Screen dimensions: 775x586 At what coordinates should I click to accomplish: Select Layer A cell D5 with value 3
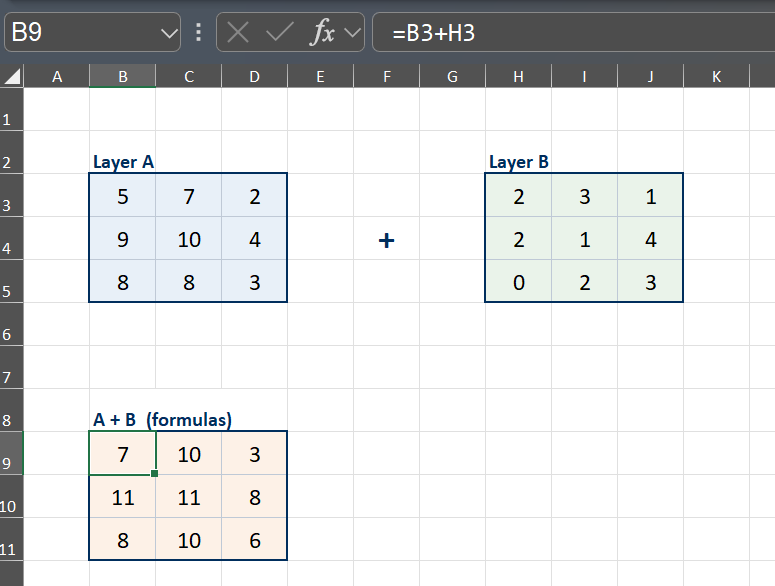[255, 281]
